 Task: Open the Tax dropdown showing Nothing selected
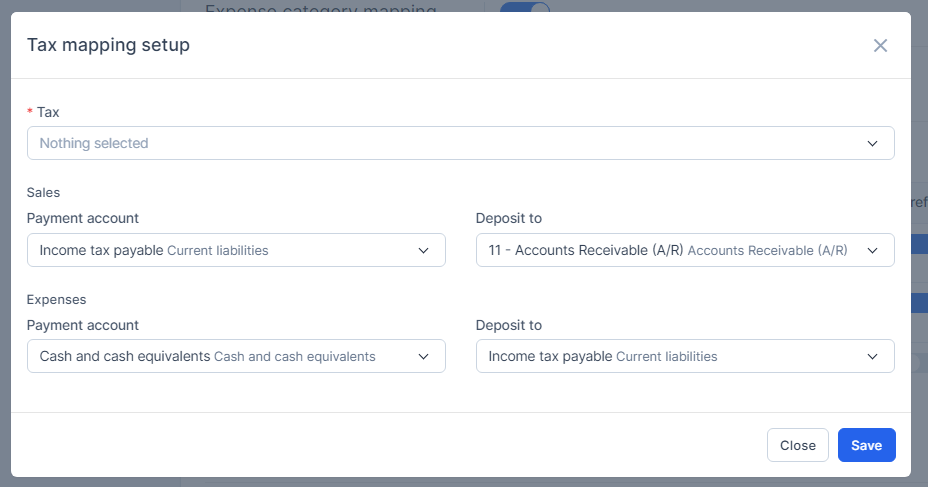tap(450, 143)
